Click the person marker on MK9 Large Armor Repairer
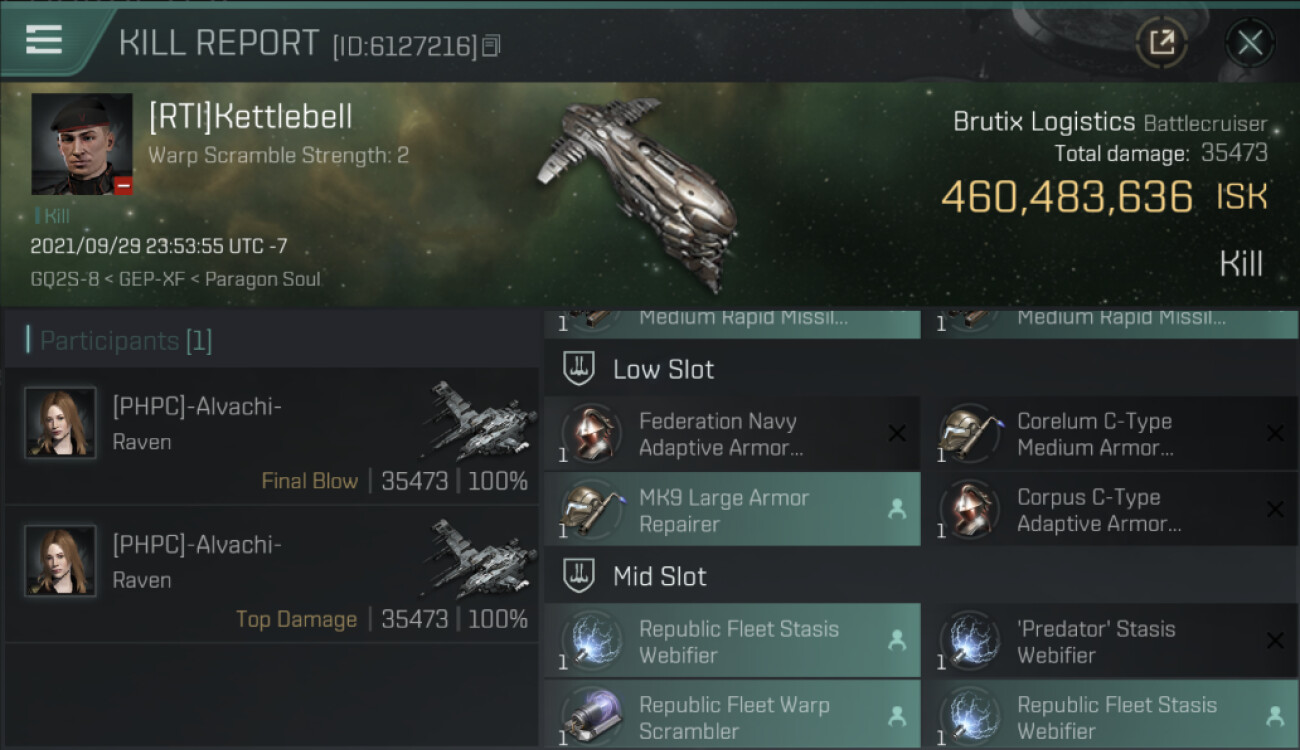 coord(897,510)
